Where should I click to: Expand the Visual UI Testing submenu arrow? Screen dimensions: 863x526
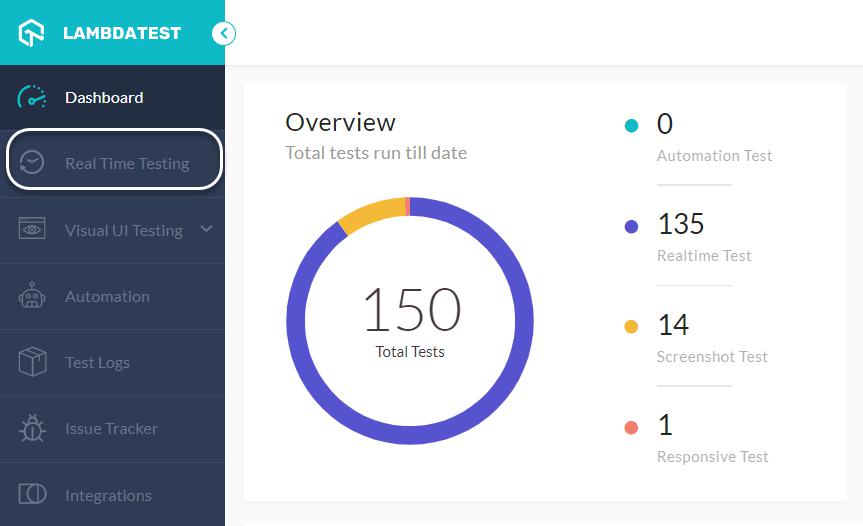coord(206,228)
